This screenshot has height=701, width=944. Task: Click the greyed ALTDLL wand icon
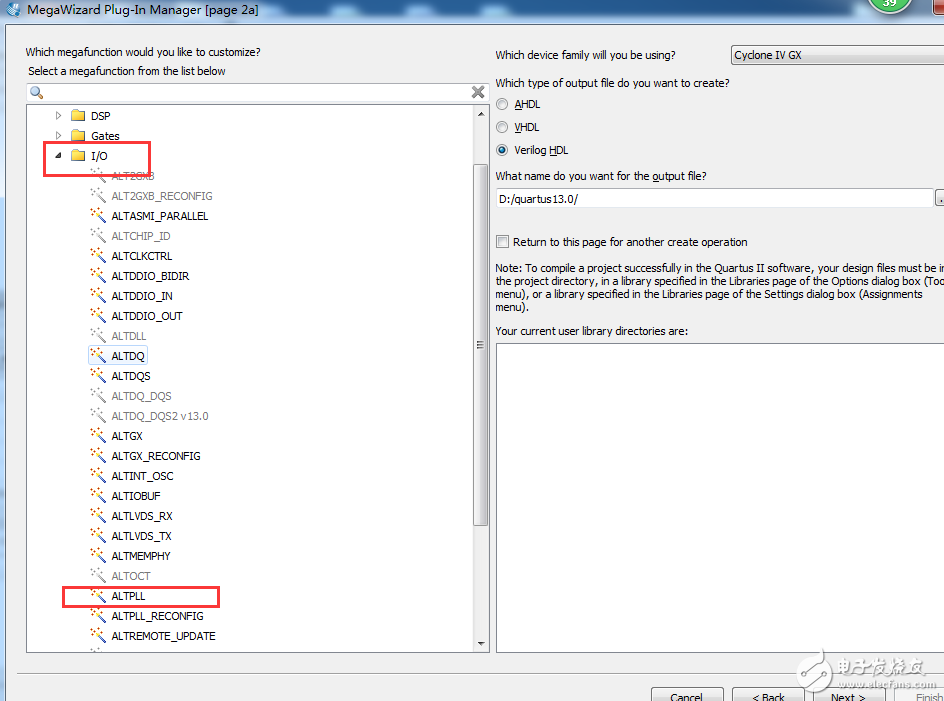click(x=98, y=335)
